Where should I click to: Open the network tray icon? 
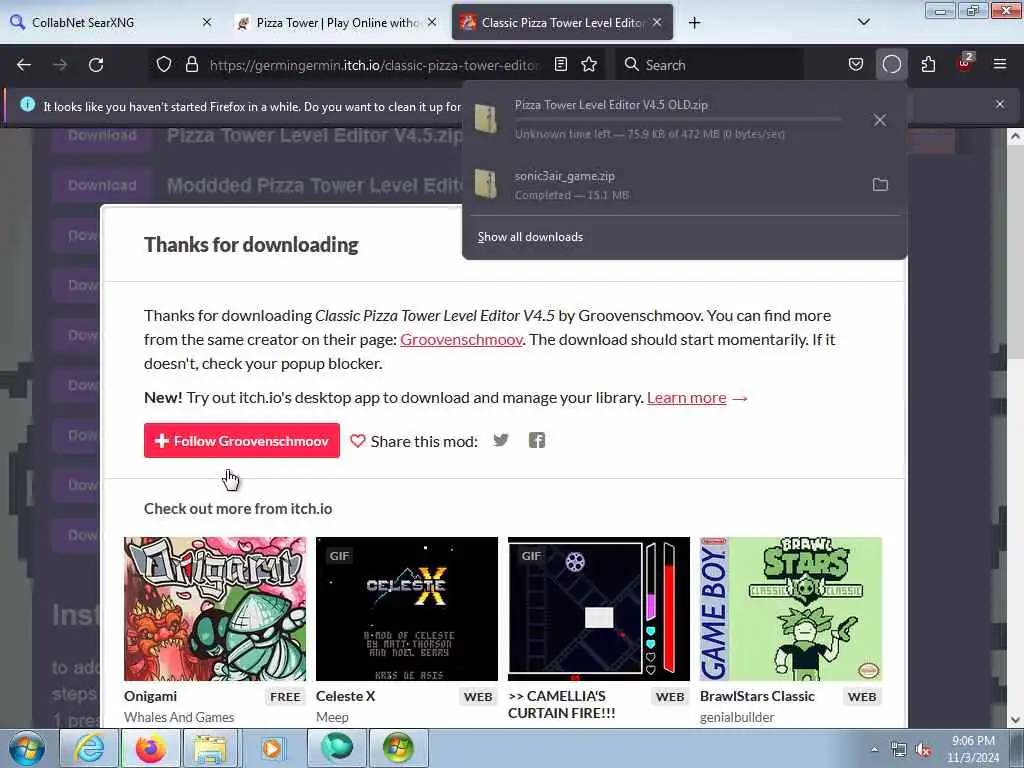(899, 750)
